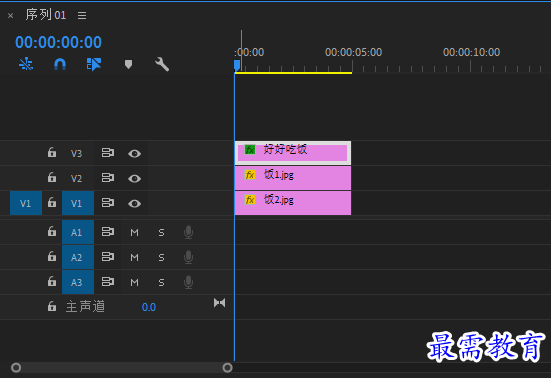Hide track V1 output eye
This screenshot has height=378, width=551.
point(134,203)
